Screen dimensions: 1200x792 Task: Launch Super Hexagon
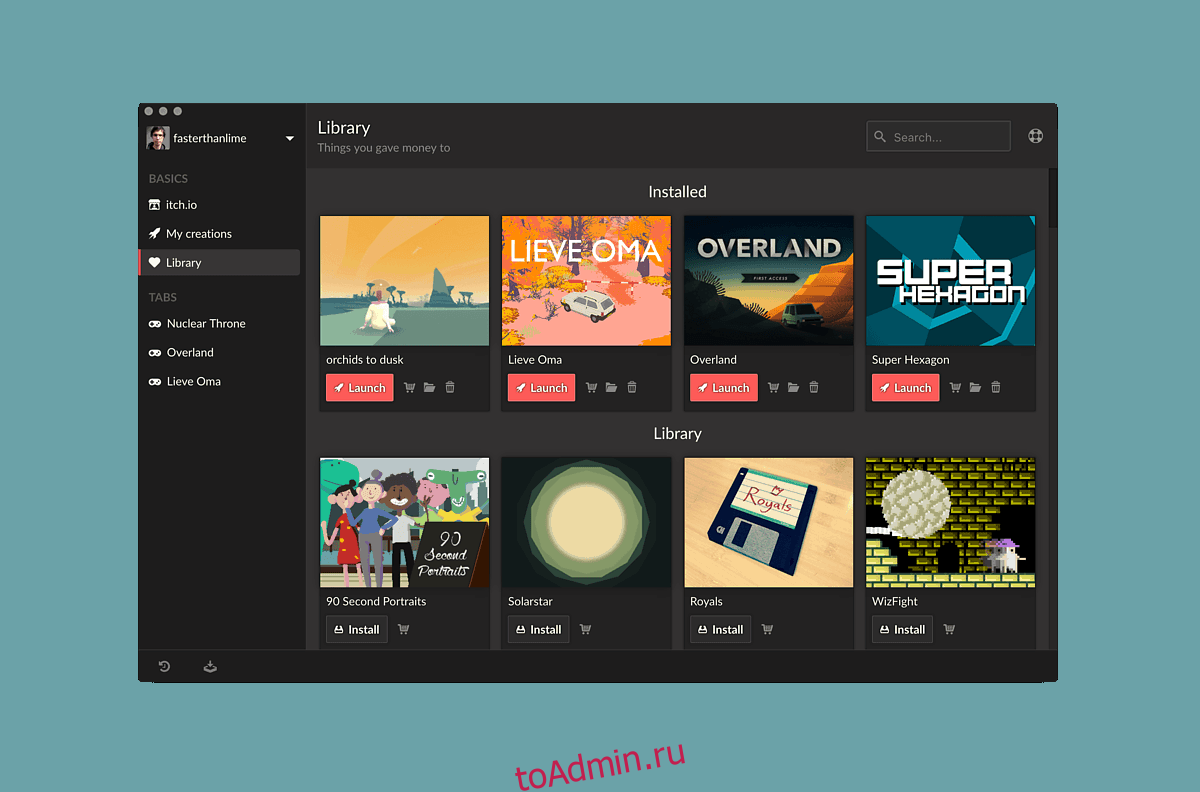[905, 388]
